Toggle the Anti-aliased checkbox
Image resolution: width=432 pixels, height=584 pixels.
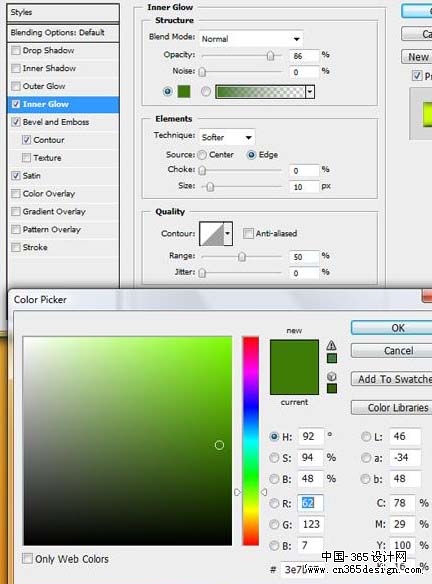click(x=248, y=234)
